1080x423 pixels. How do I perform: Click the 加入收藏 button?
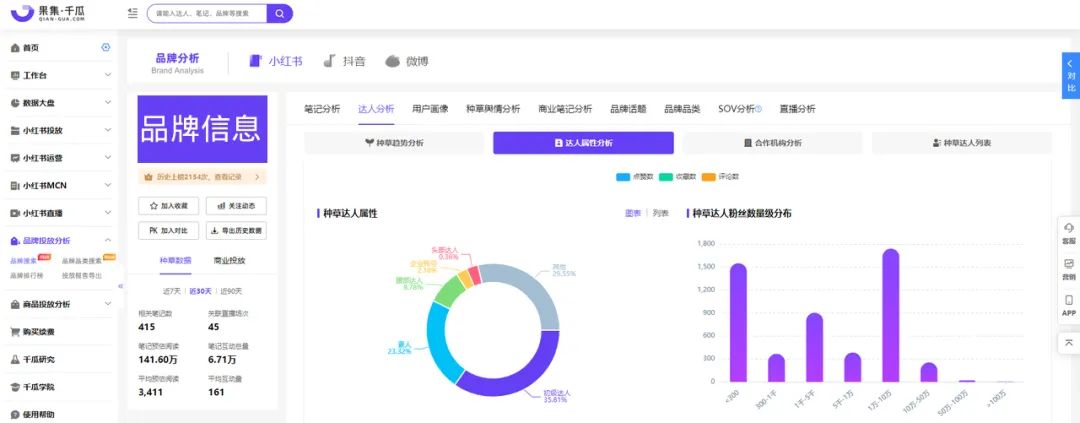pos(168,206)
